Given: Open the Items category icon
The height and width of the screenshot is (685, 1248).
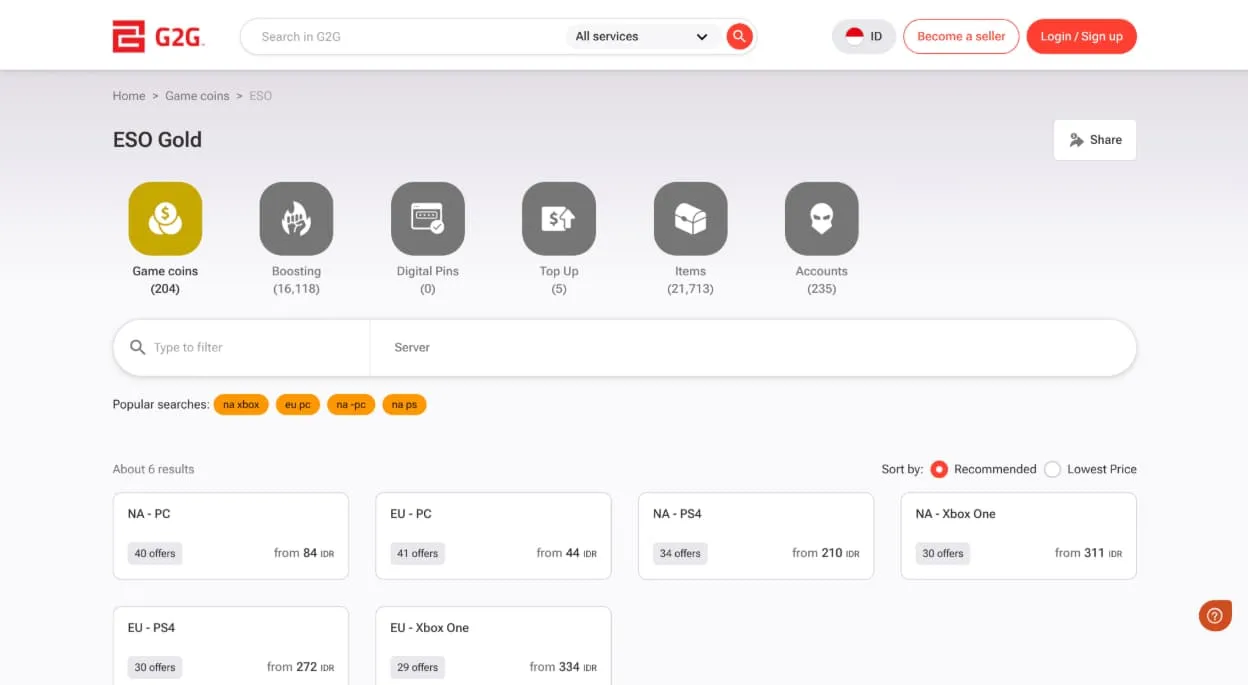Looking at the screenshot, I should coord(690,219).
